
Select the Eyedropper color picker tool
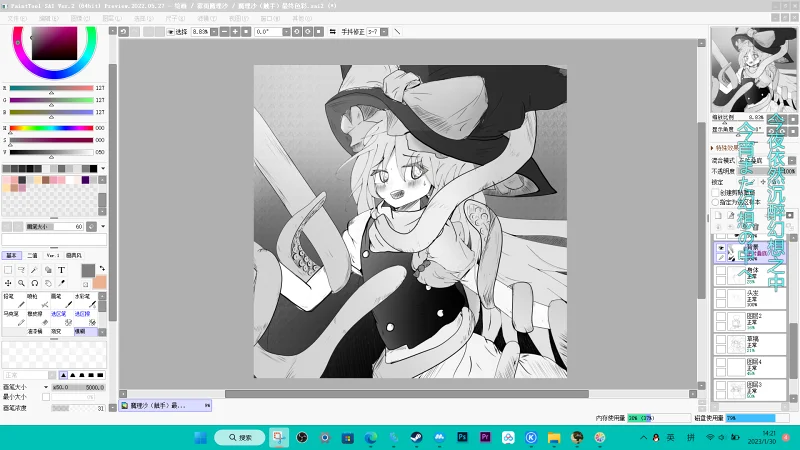(x=61, y=283)
